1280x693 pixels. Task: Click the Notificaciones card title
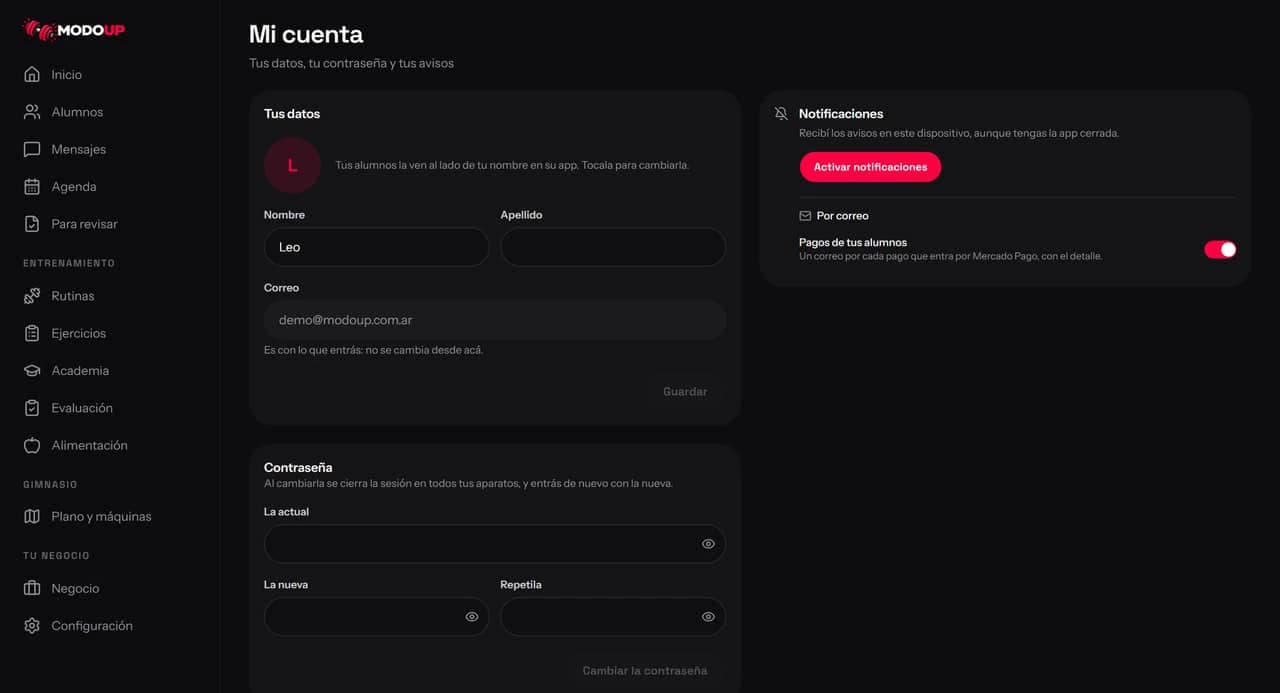841,114
